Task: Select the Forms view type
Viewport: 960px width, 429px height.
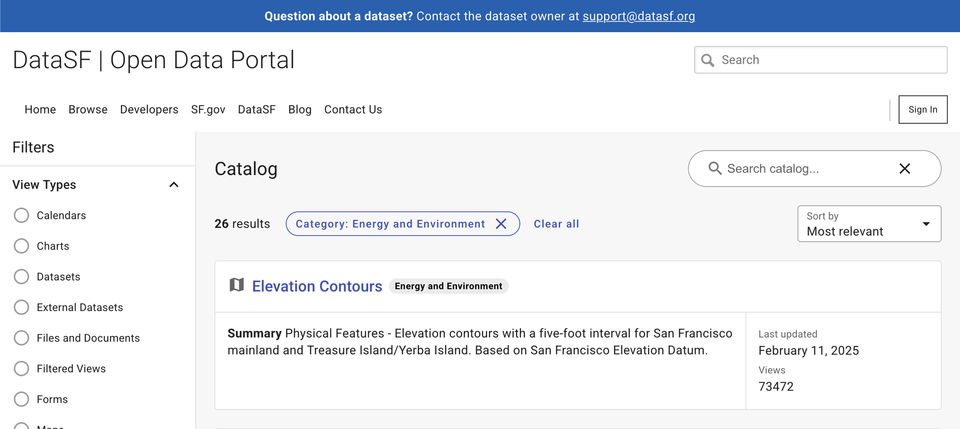Action: point(21,399)
